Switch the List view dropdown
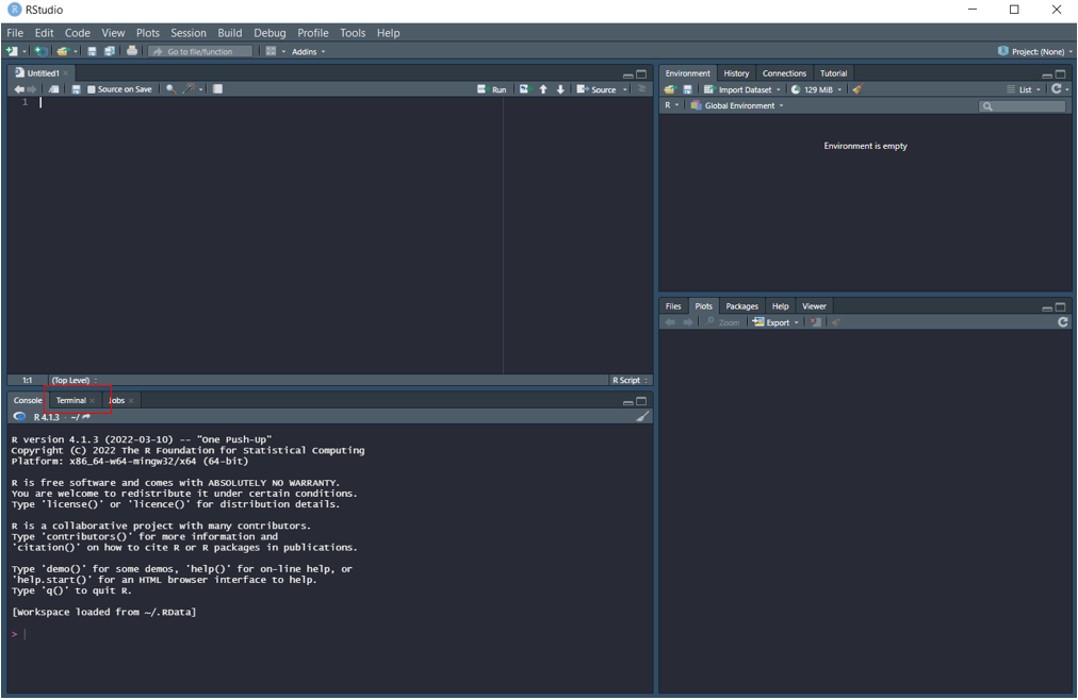The height and width of the screenshot is (700, 1078). pos(1024,89)
